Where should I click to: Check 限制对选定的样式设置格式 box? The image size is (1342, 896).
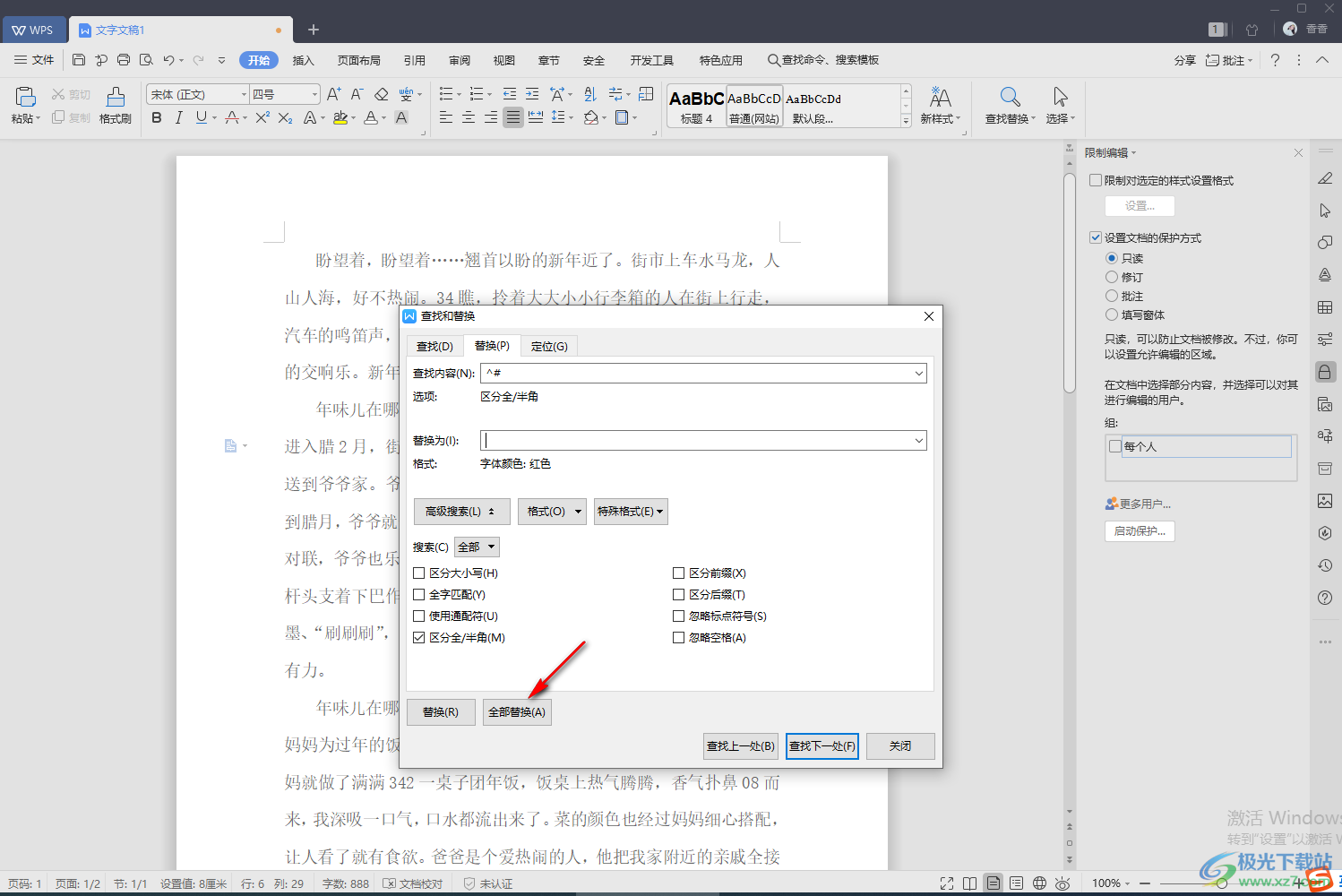click(x=1096, y=180)
